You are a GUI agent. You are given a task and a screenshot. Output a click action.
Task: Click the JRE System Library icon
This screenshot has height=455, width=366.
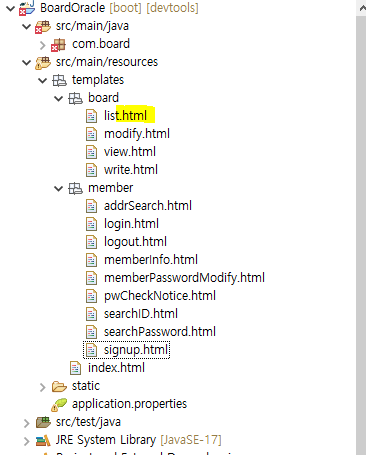click(x=43, y=441)
